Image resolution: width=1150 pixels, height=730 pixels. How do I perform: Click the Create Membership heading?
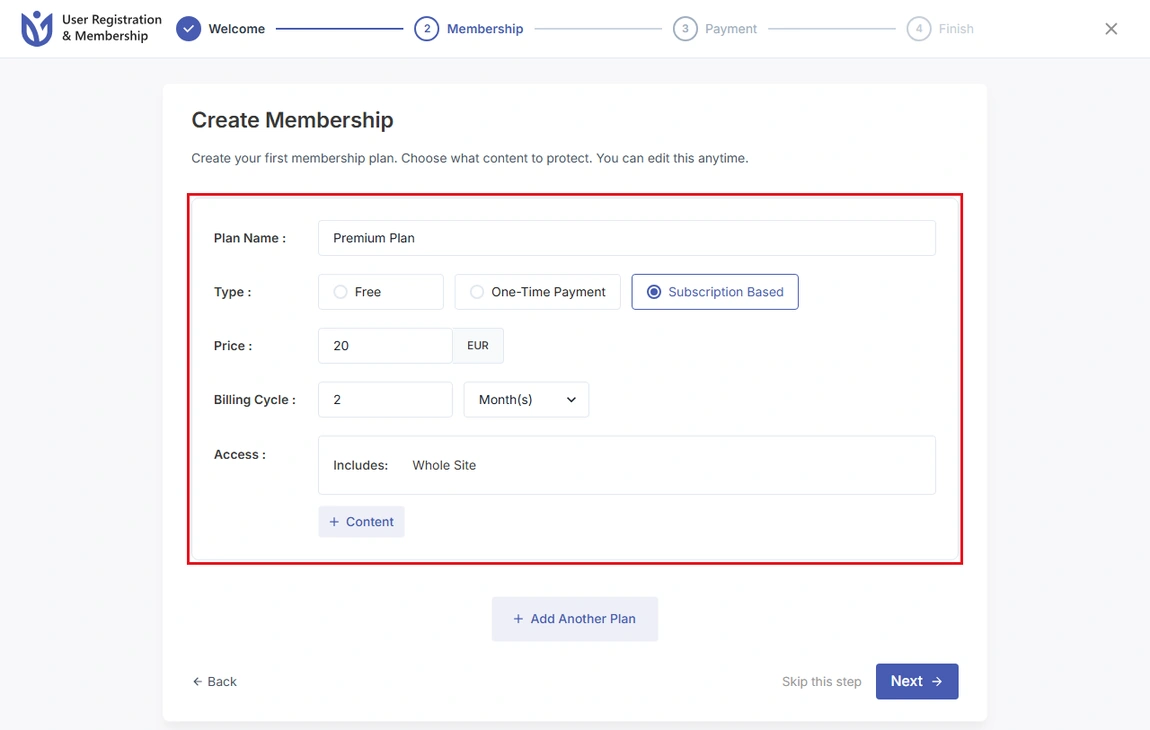pyautogui.click(x=293, y=120)
